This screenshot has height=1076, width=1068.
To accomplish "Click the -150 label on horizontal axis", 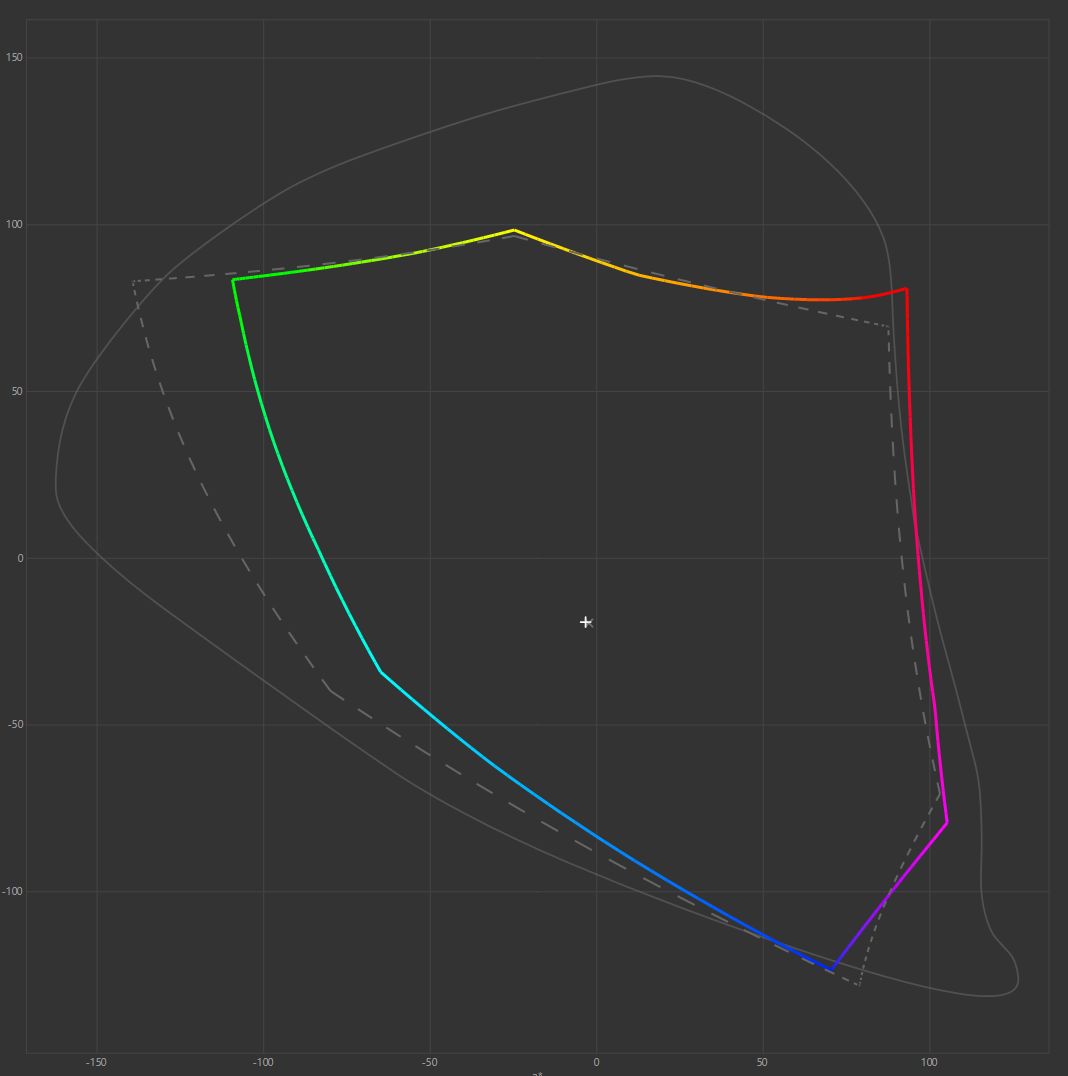I will [97, 1062].
